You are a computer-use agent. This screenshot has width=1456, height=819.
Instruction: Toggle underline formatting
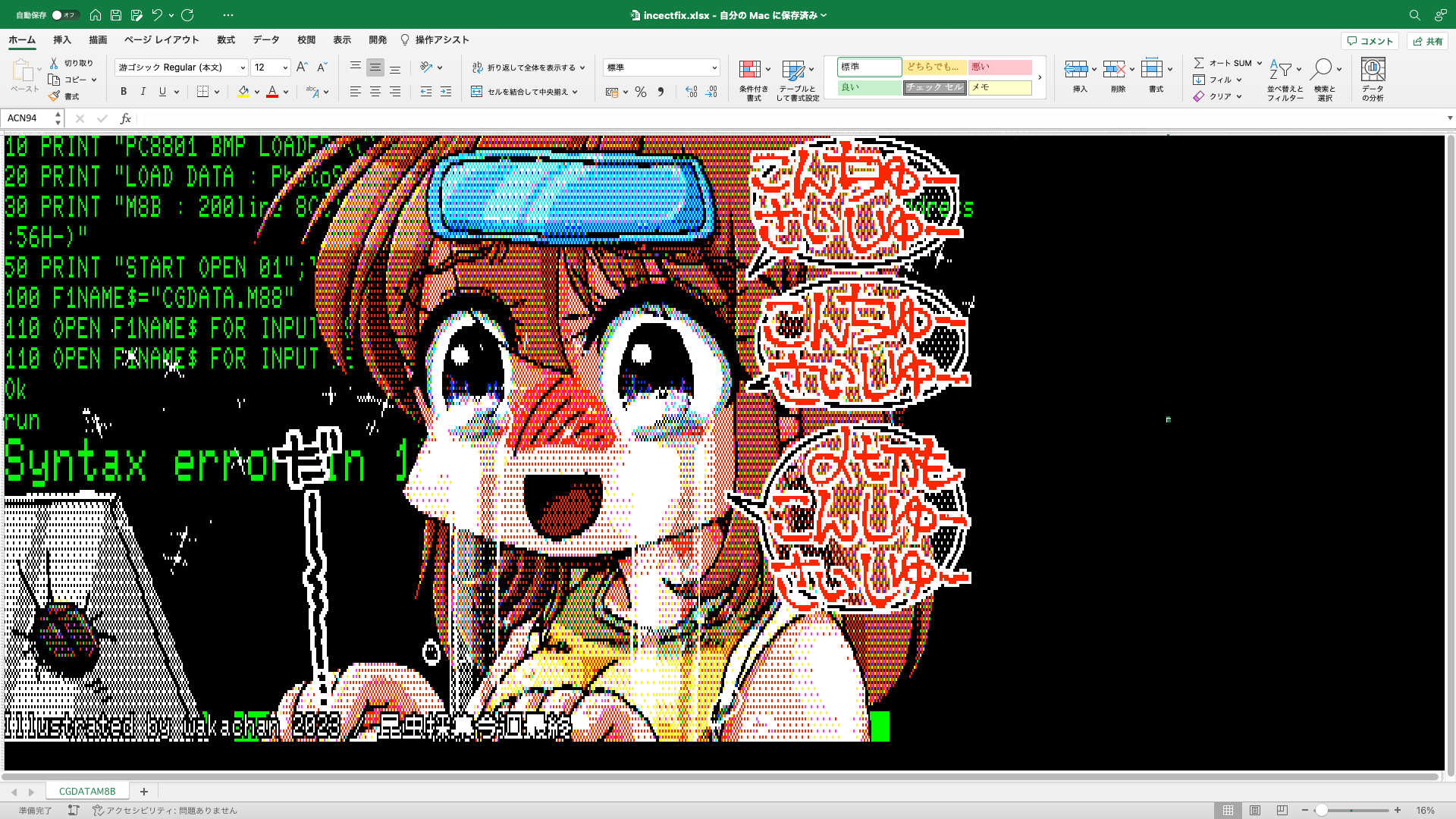[x=162, y=91]
